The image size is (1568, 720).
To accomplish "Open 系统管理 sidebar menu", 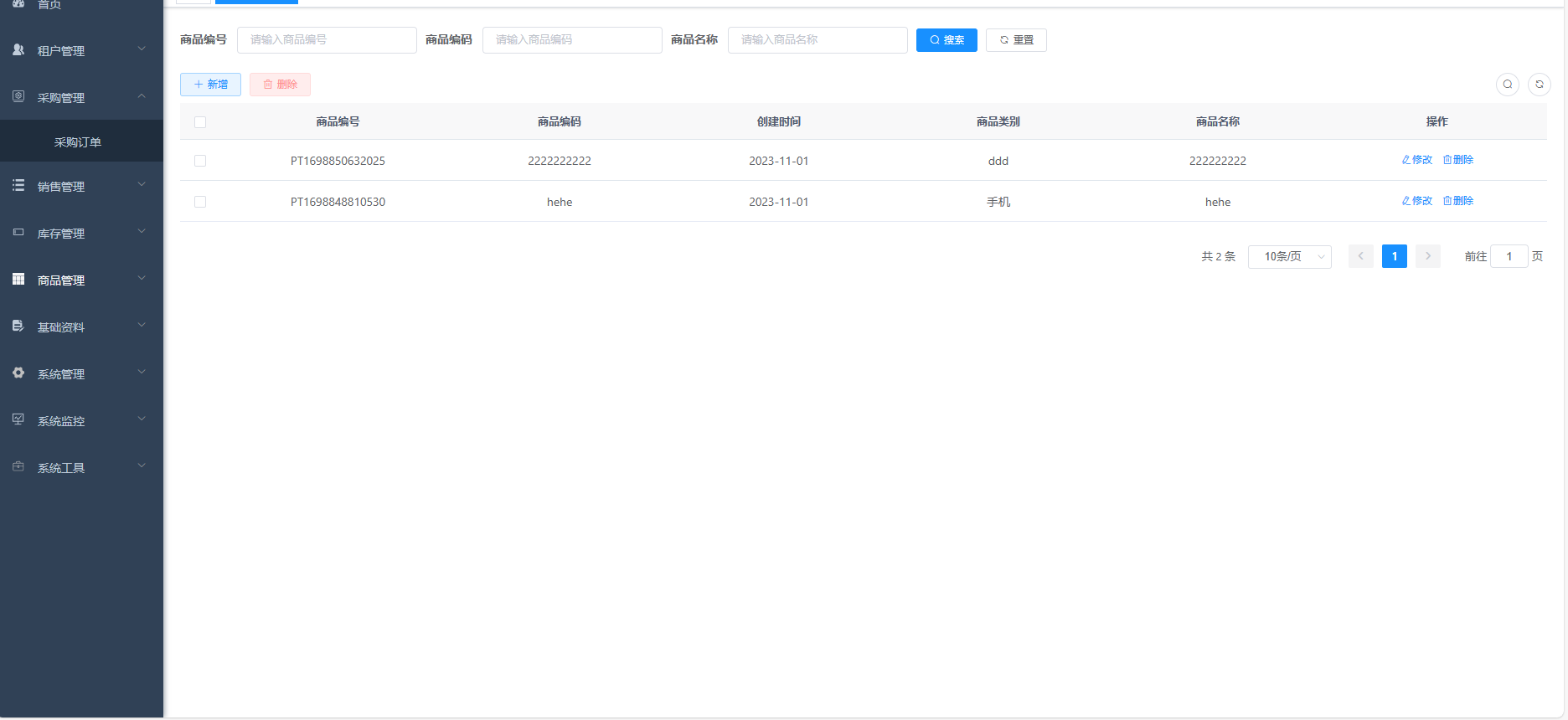I will tap(81, 373).
